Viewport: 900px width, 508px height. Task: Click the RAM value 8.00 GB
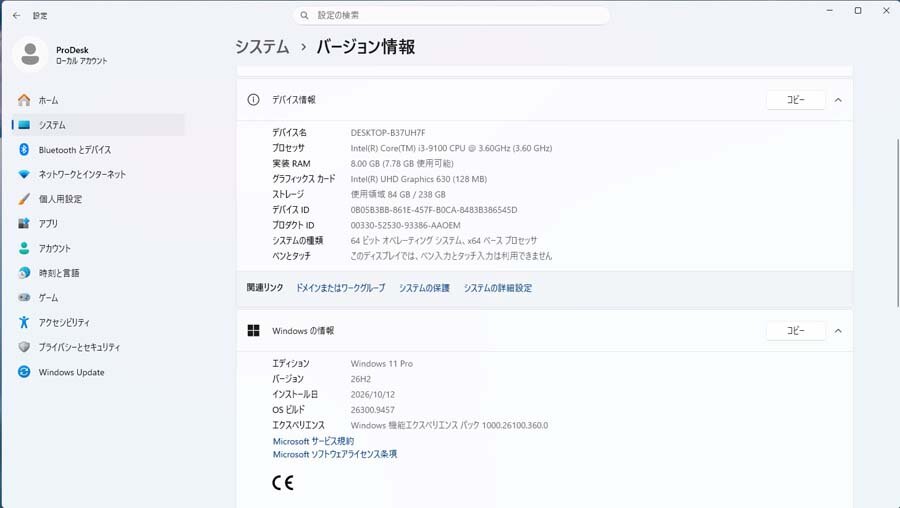(x=402, y=164)
